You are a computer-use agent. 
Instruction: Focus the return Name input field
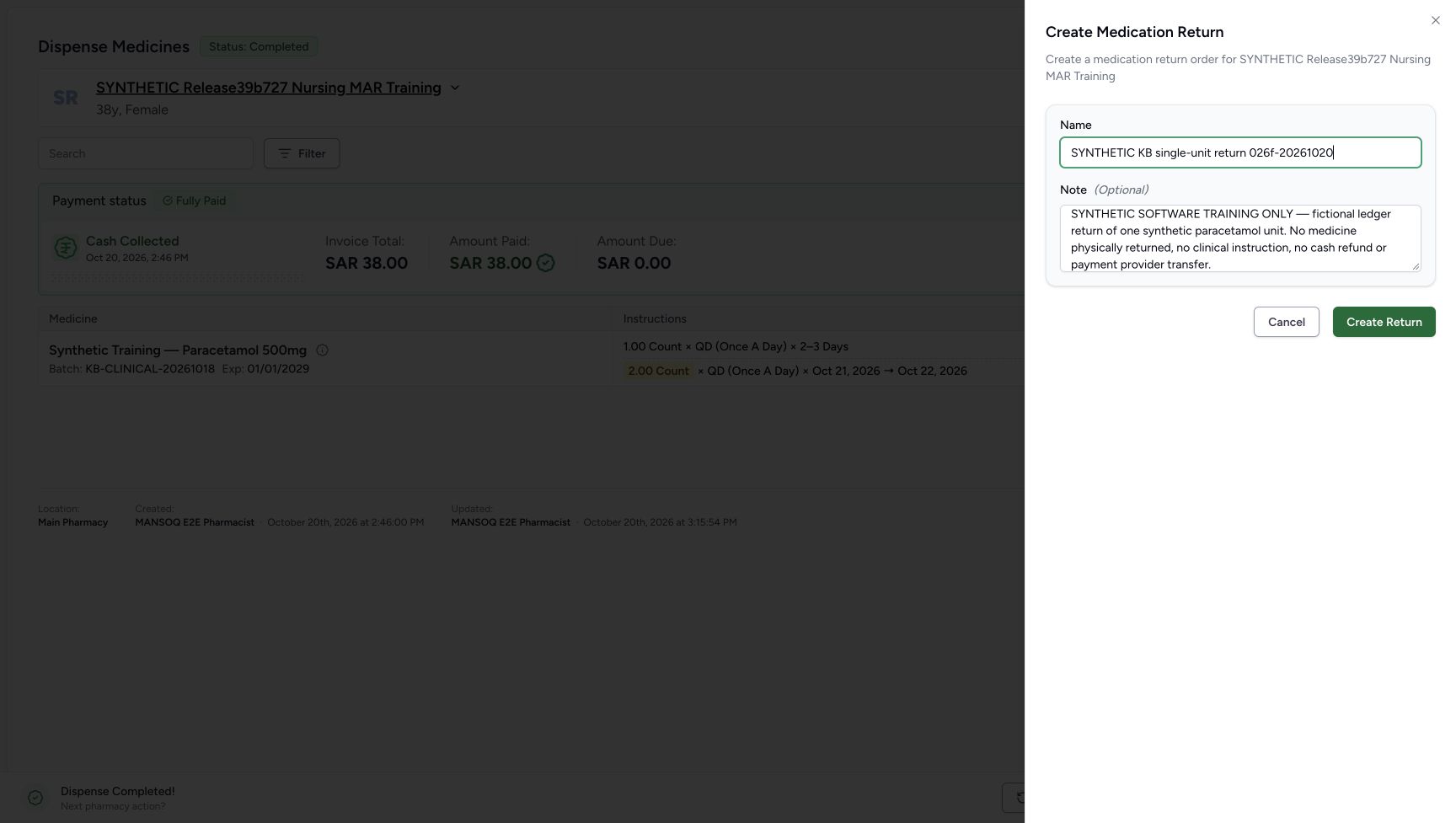1240,152
